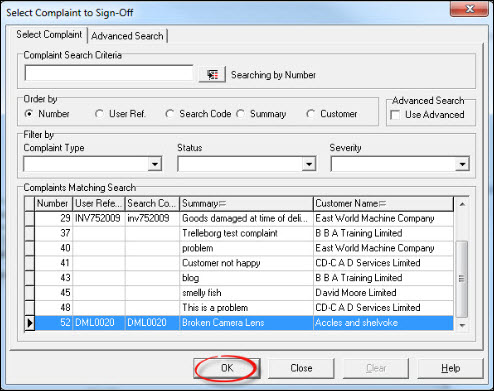Click the results scrollbar up arrow
Image resolution: width=494 pixels, height=391 pixels.
point(462,204)
